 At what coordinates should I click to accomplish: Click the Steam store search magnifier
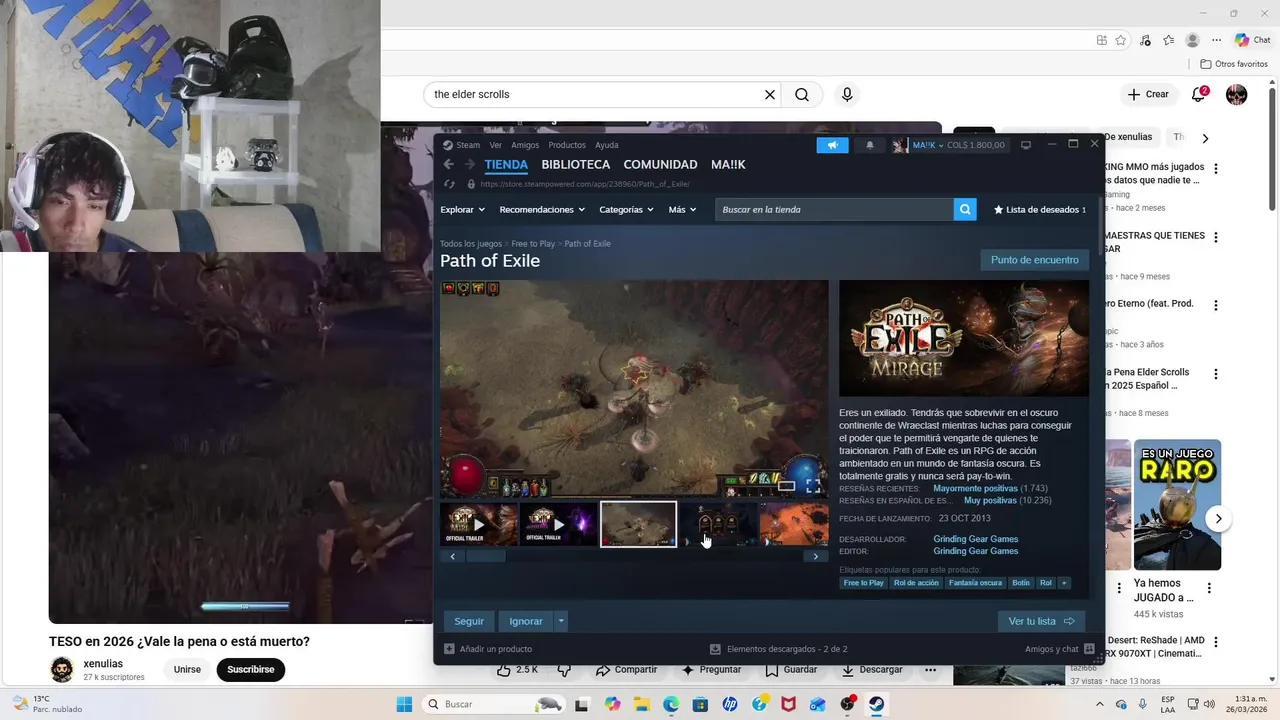click(965, 210)
